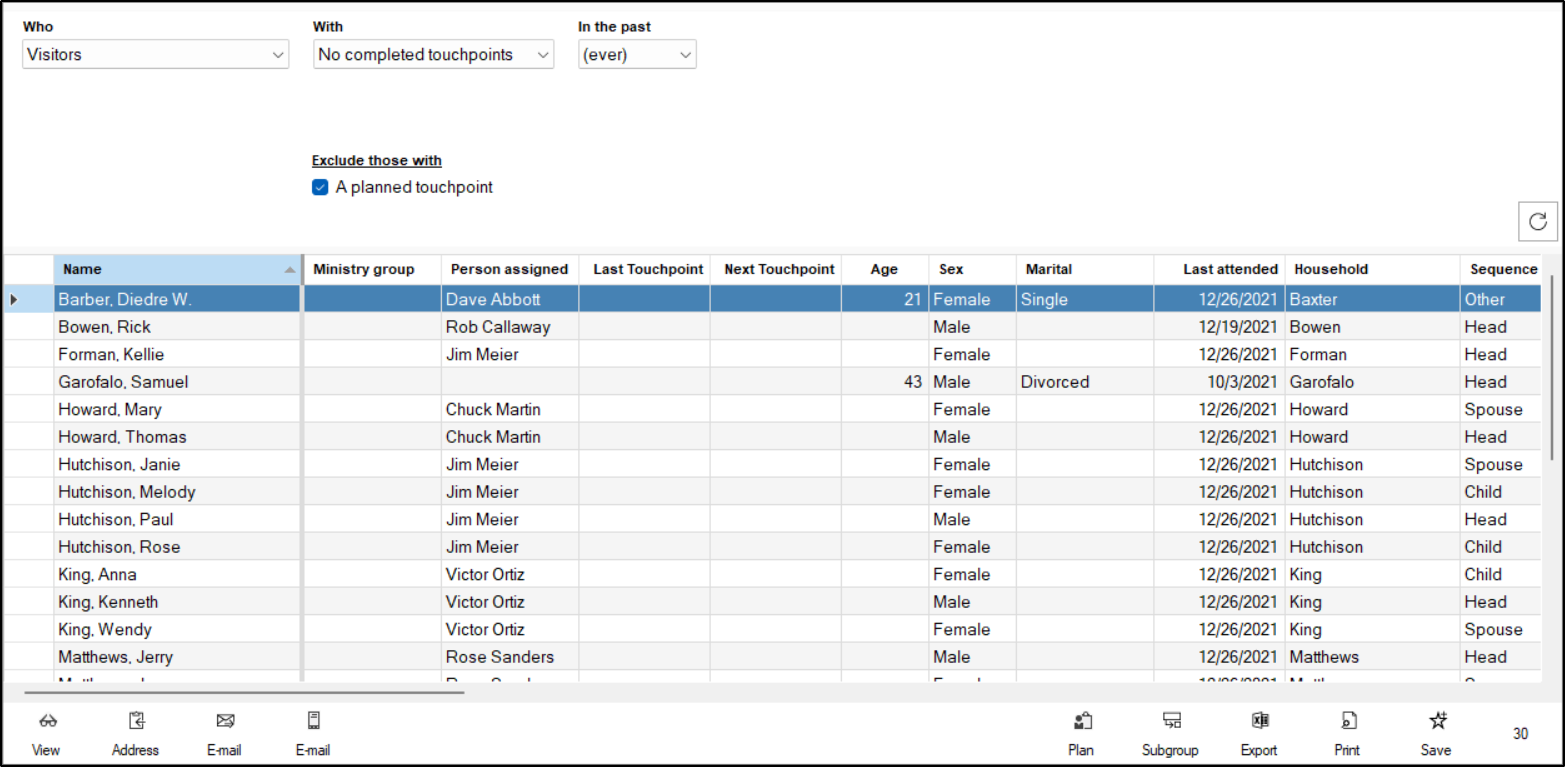This screenshot has width=1565, height=767.
Task: Click the horizontal scrollbar under the grid
Action: (244, 692)
